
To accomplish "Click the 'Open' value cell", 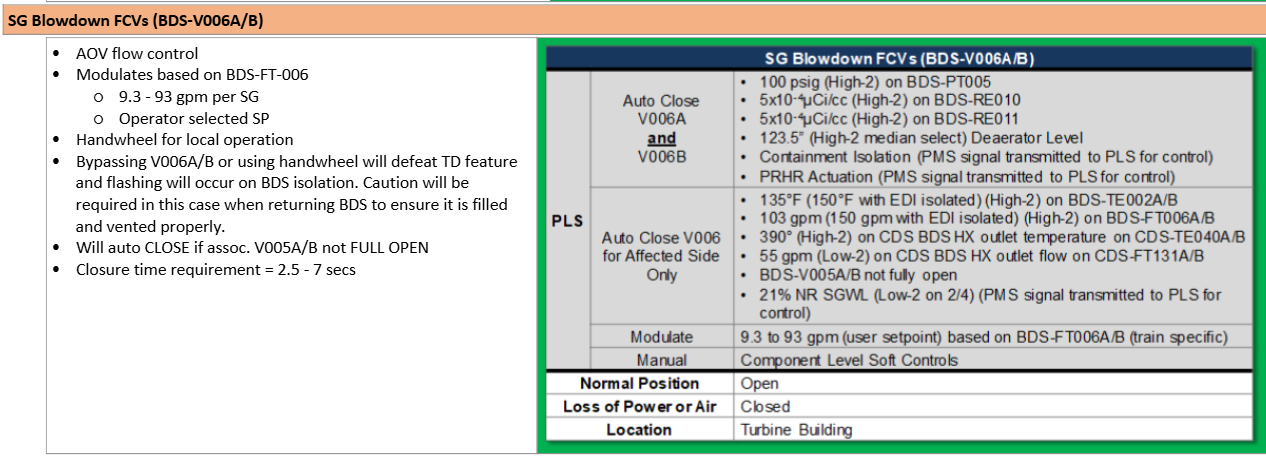I will [x=993, y=383].
